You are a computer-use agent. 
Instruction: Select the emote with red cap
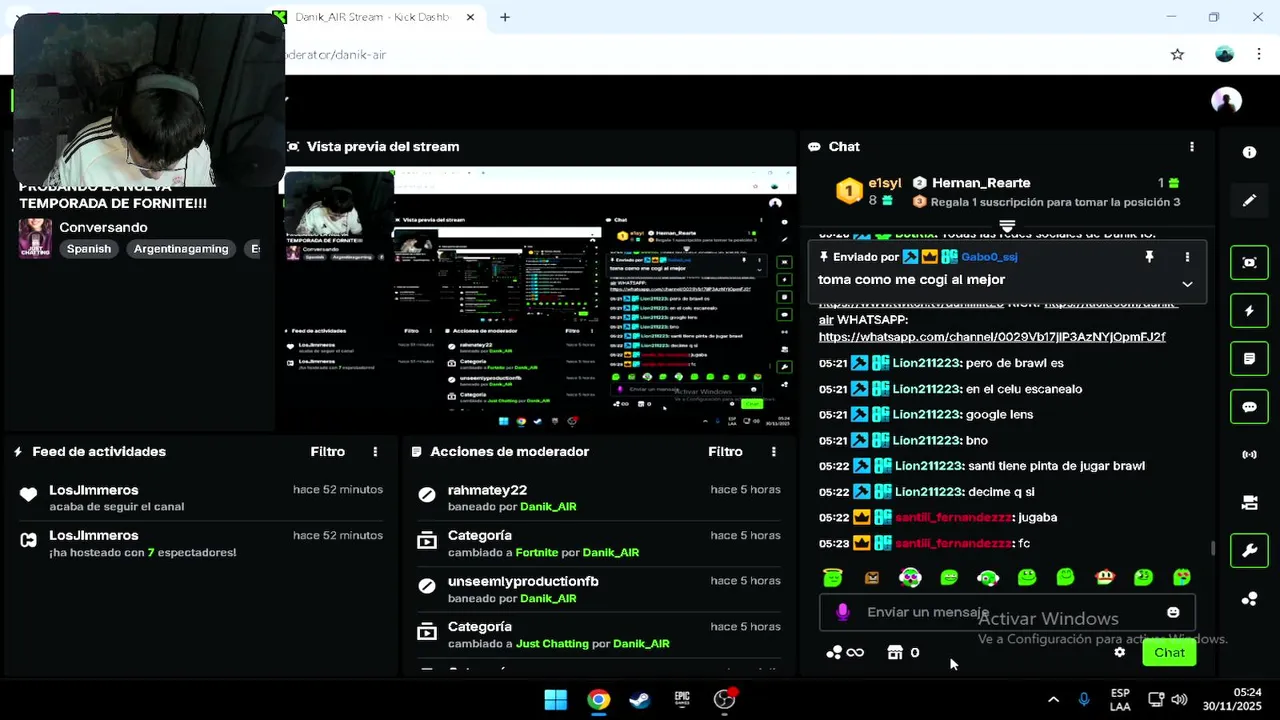pyautogui.click(x=1104, y=577)
